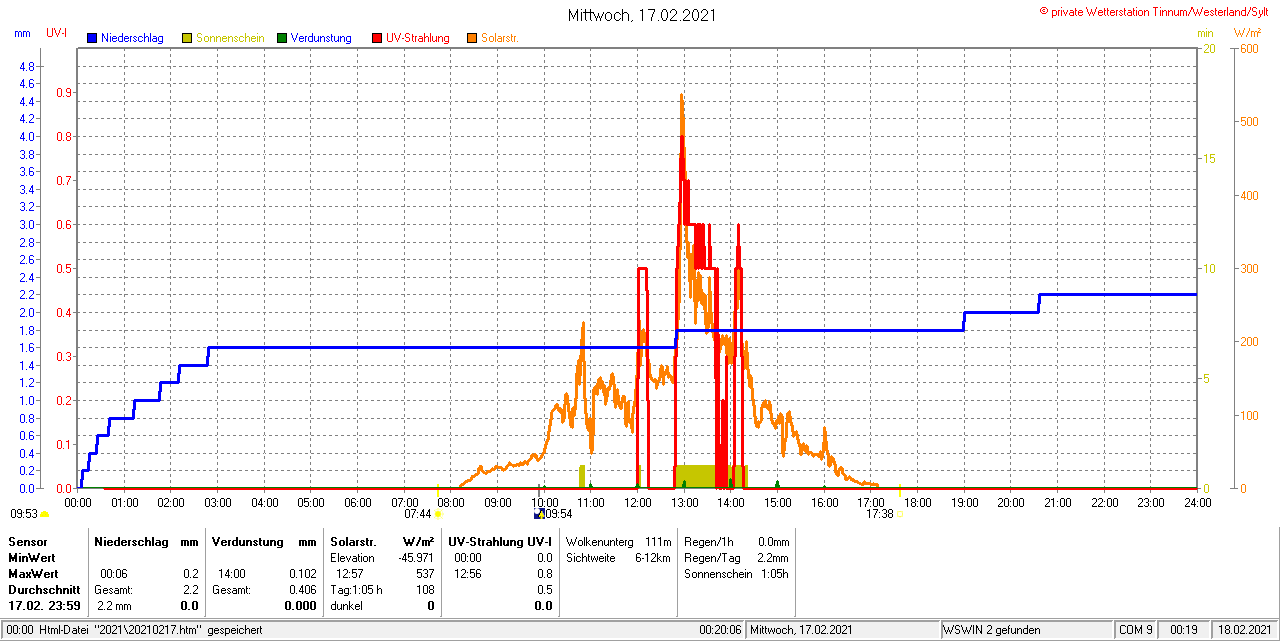
Task: Click the Verdunstung max value 0.102
Action: [x=302, y=574]
